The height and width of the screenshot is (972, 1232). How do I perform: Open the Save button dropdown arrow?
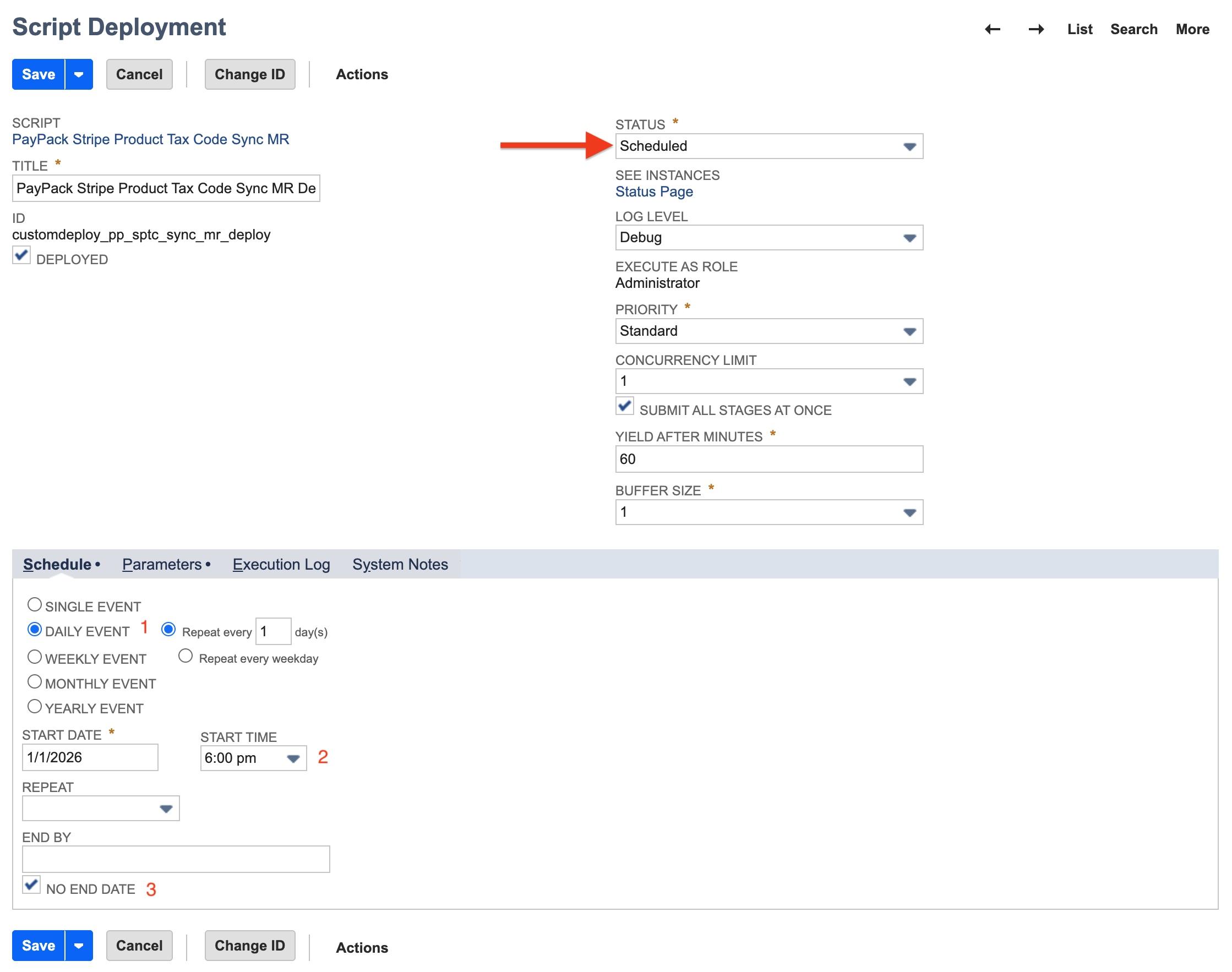point(79,74)
